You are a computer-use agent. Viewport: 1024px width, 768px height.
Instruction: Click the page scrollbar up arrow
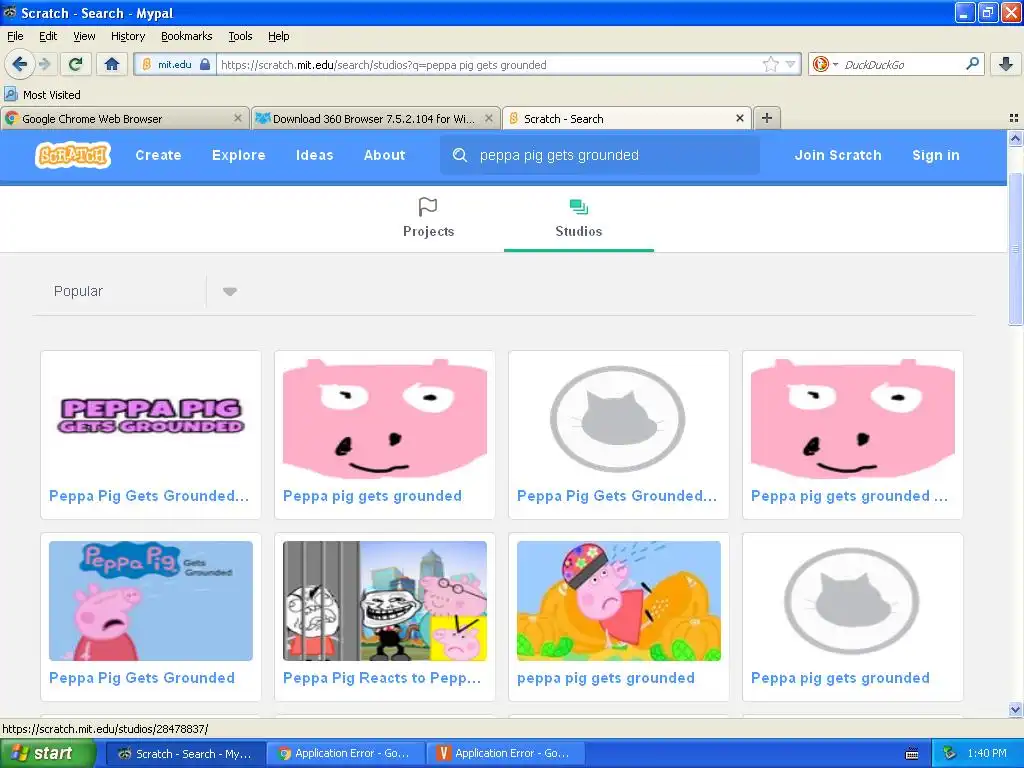tap(1015, 138)
